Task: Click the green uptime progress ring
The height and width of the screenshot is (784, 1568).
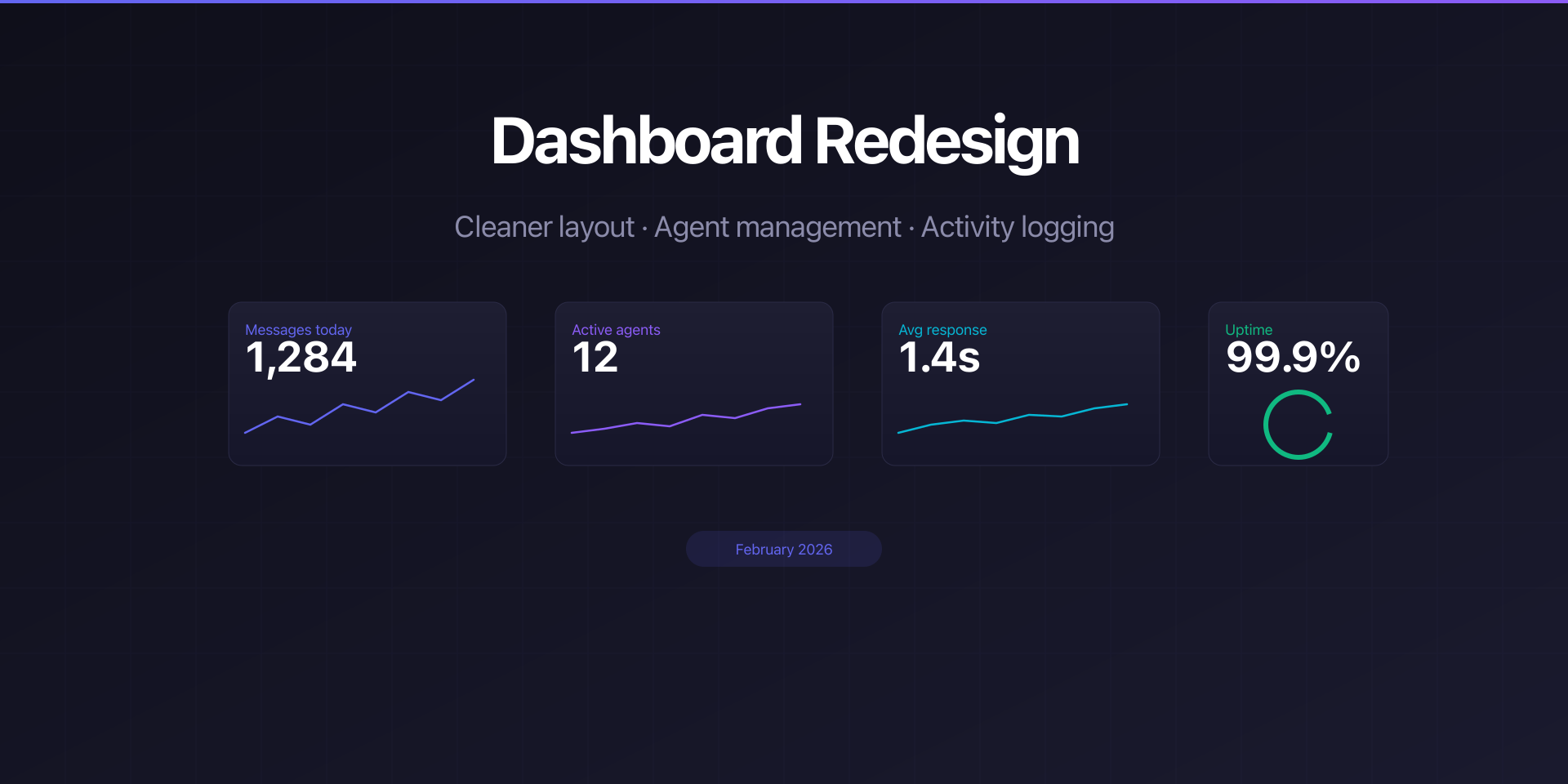Action: pos(1298,425)
